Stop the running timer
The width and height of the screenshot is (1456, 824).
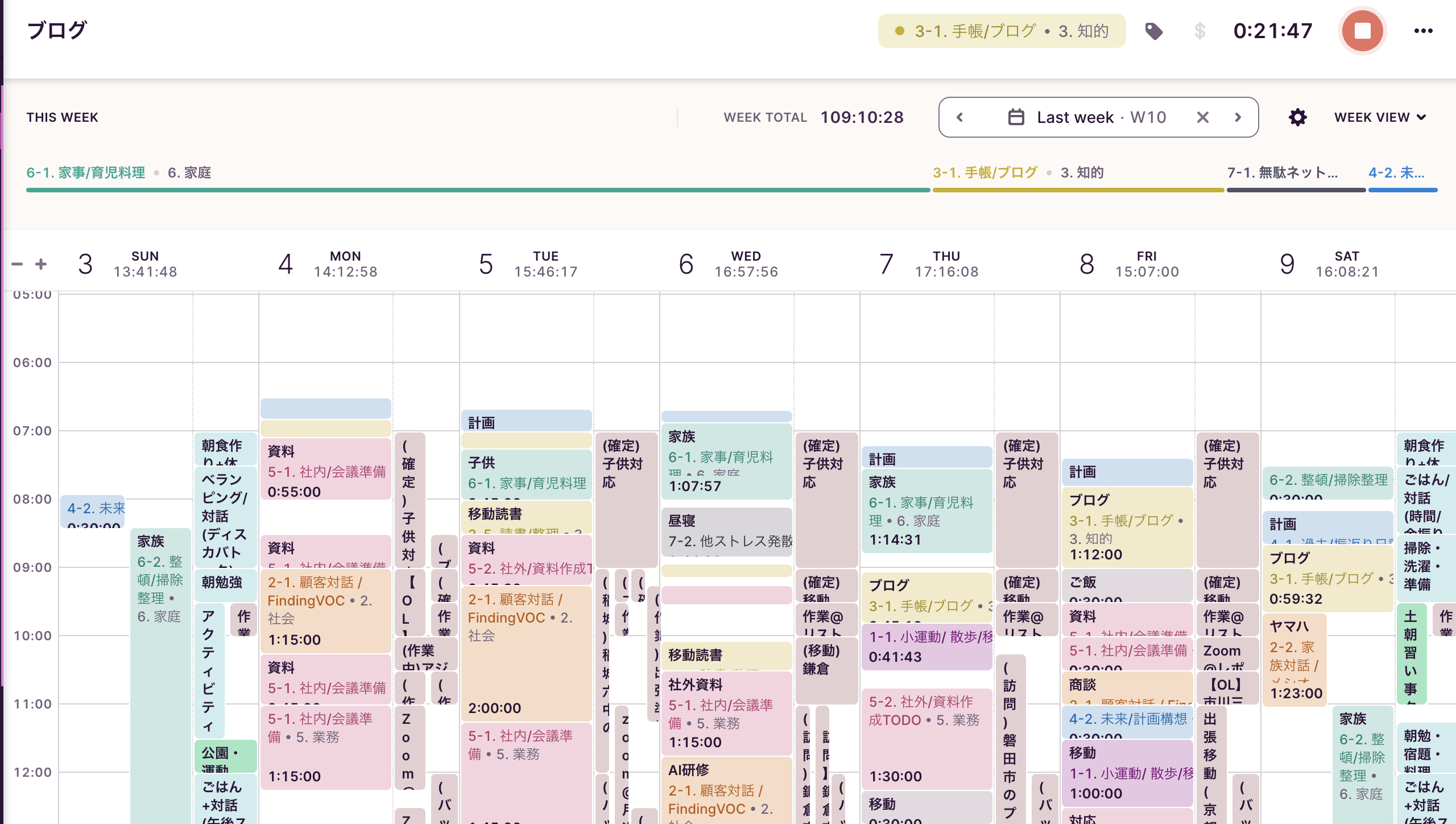click(x=1362, y=31)
